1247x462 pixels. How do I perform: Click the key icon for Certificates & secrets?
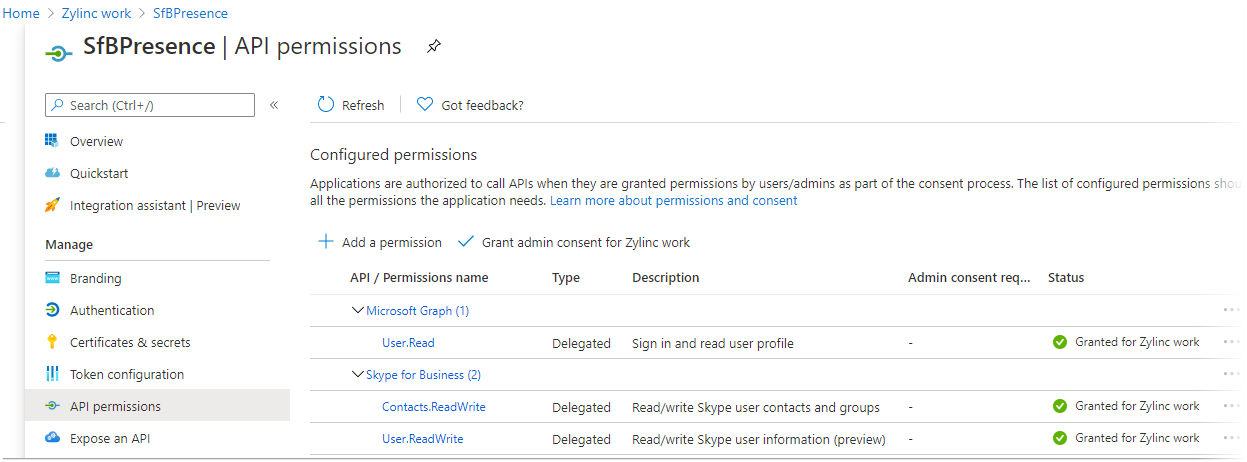53,342
